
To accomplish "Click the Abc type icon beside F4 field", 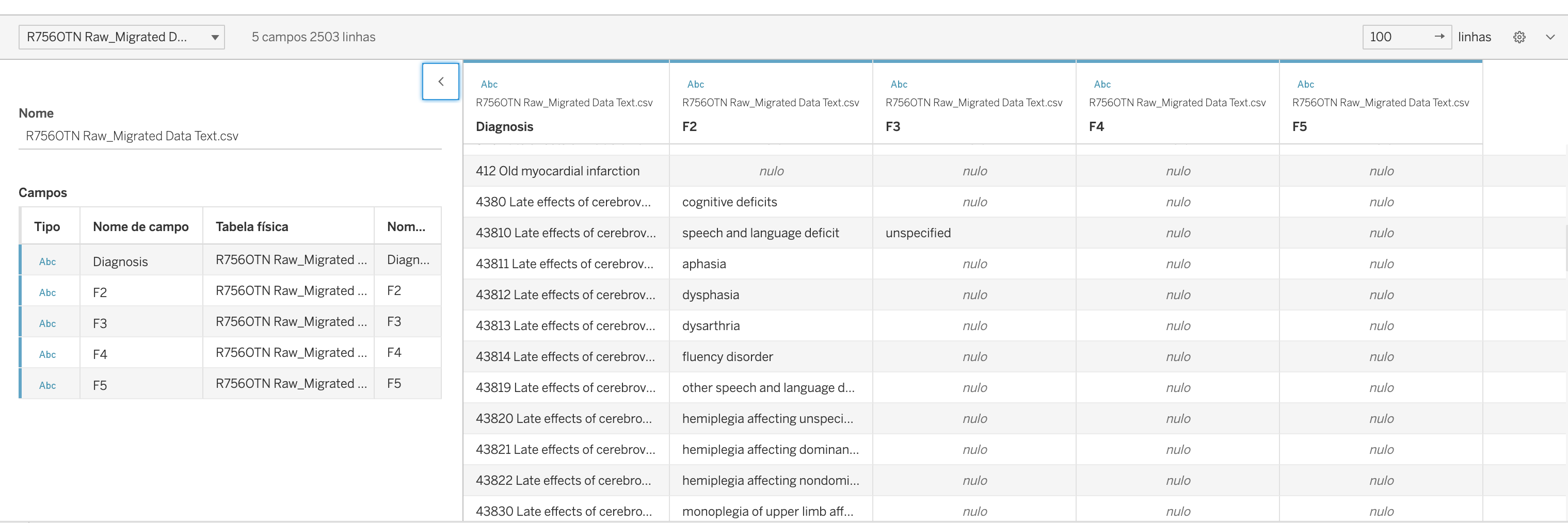I will click(47, 353).
